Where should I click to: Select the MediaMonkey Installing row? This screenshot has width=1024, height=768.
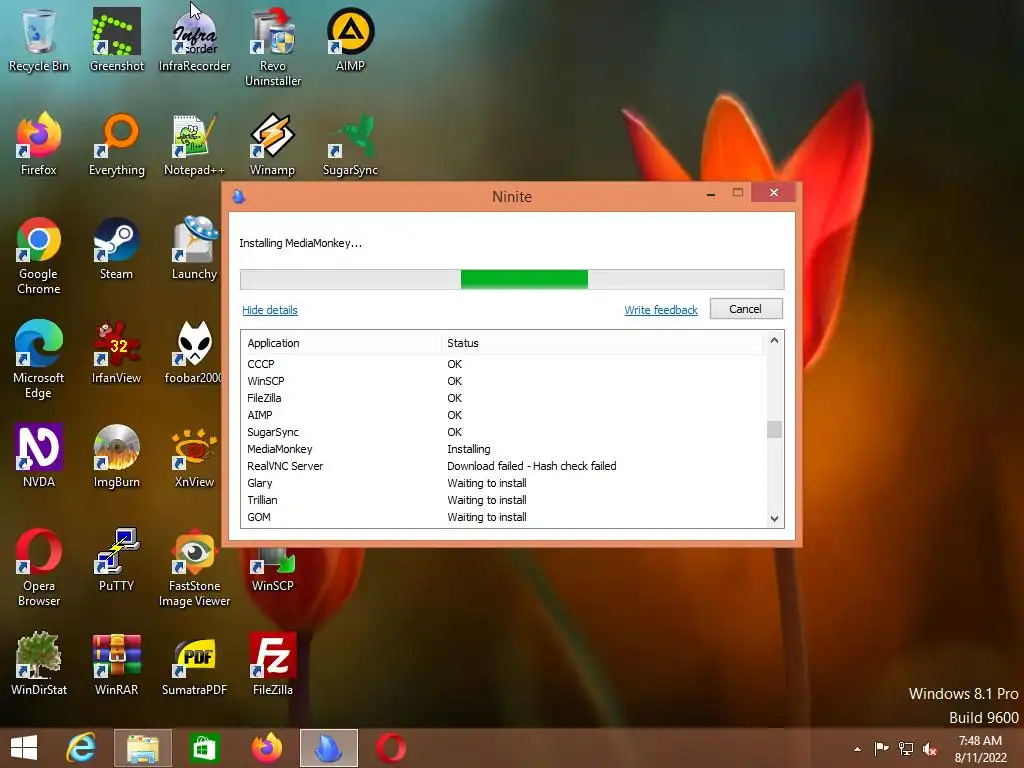tap(503, 449)
